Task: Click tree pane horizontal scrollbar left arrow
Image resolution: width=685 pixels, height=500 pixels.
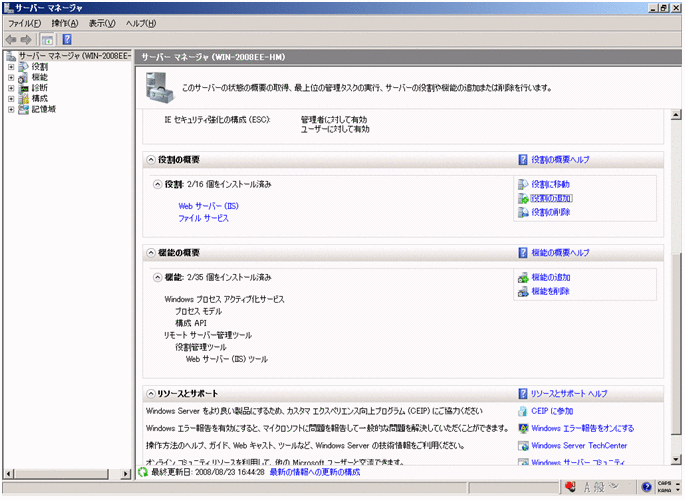Action: [9, 474]
